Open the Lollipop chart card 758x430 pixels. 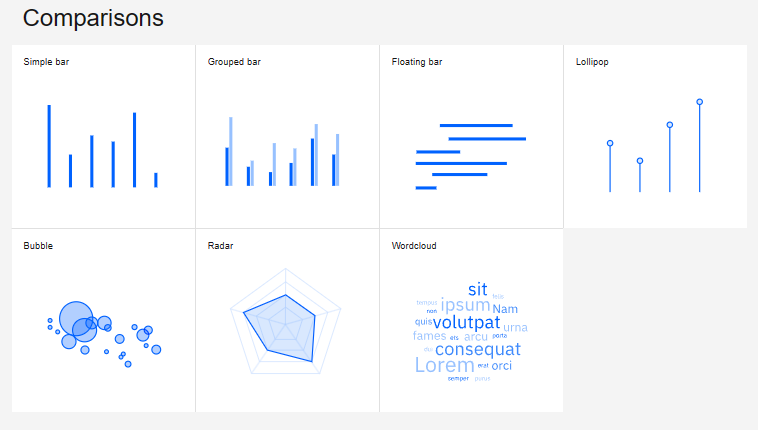tap(656, 136)
